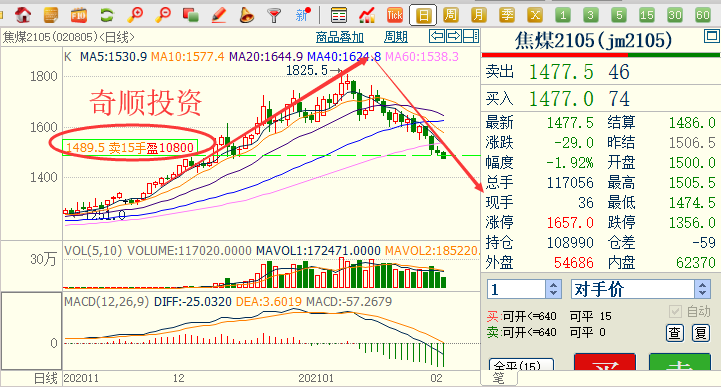721x387 pixels.
Task: Select the red pencil drawing tool
Action: pos(219,15)
